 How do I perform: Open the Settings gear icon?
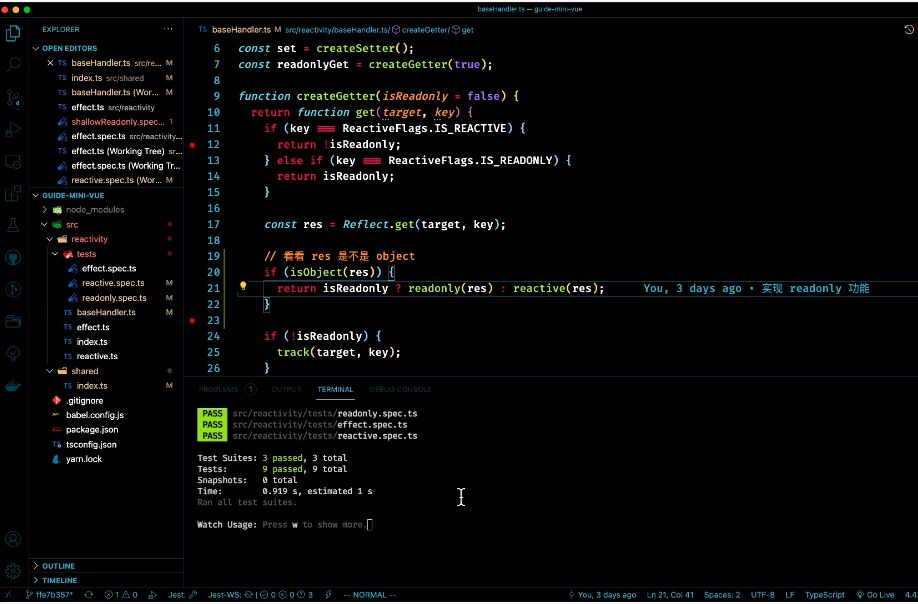(13, 571)
